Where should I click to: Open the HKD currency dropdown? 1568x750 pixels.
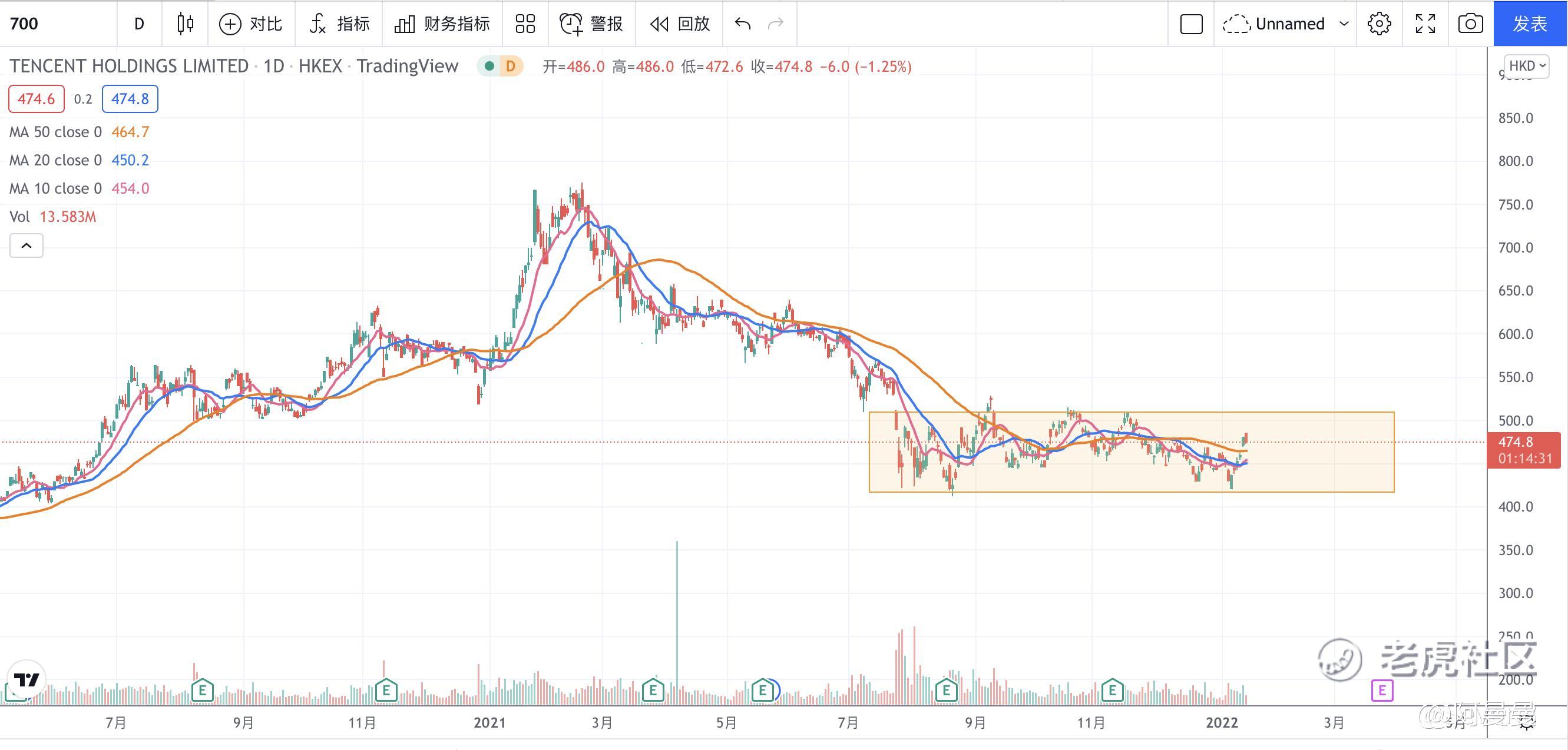tap(1526, 66)
